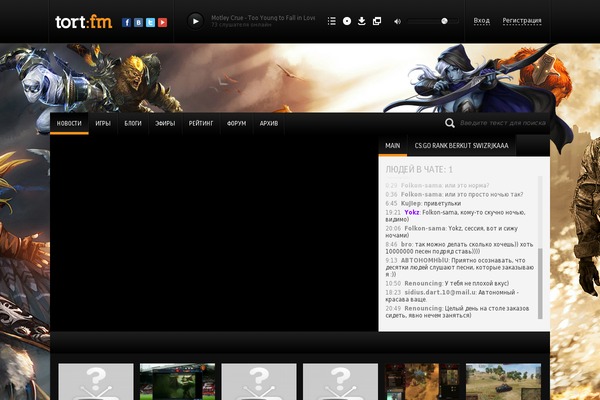Select the ИГРЫ menu item
The image size is (600, 400).
pyautogui.click(x=103, y=123)
